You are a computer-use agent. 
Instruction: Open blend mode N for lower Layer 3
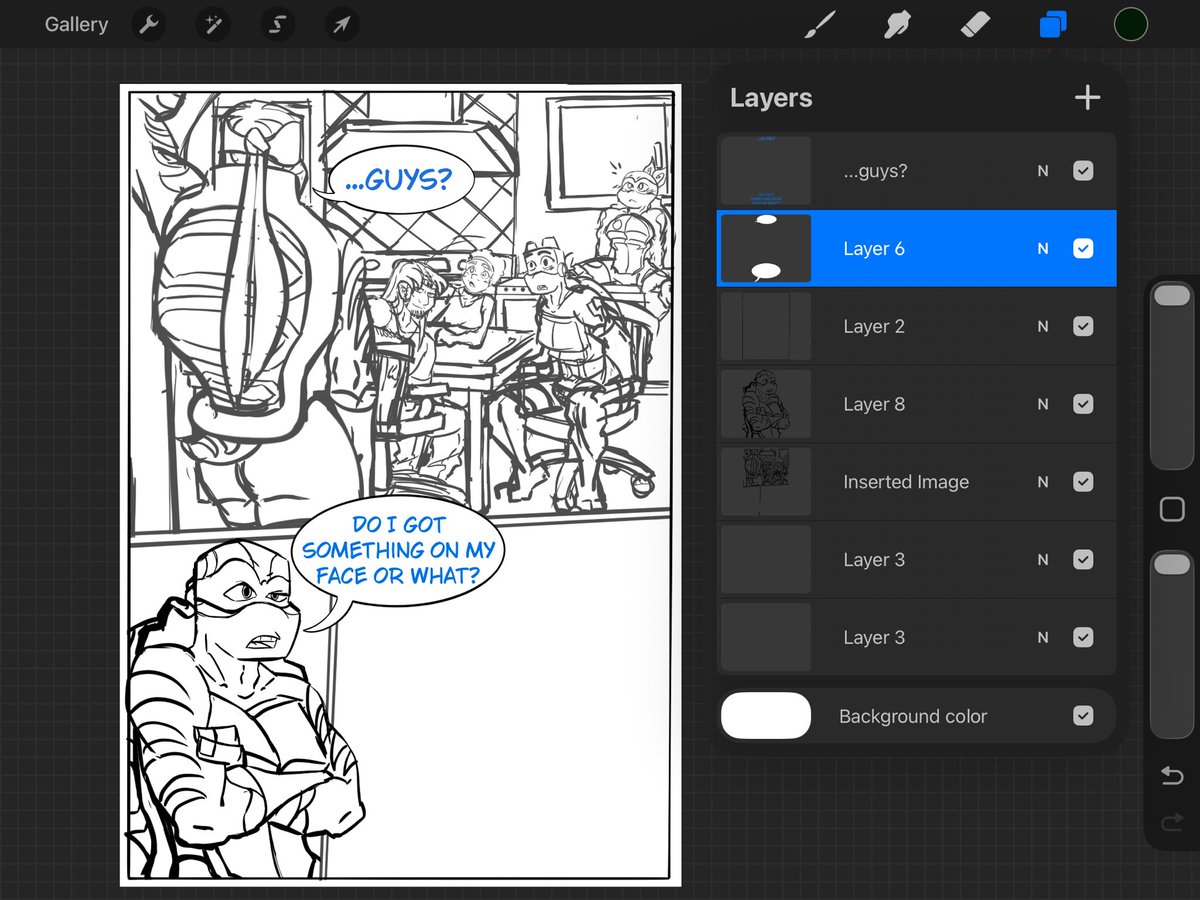coord(1043,637)
